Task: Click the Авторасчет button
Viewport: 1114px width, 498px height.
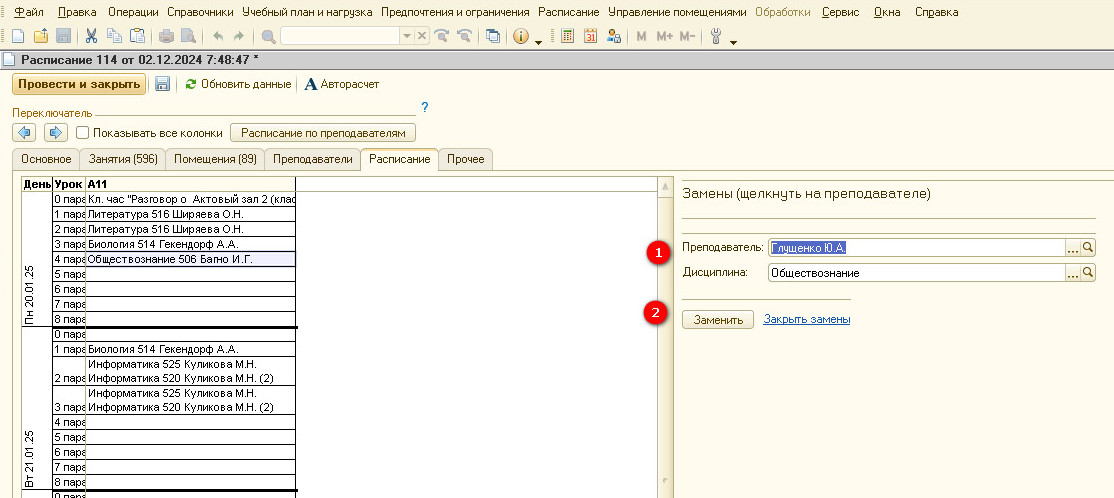Action: pos(342,84)
